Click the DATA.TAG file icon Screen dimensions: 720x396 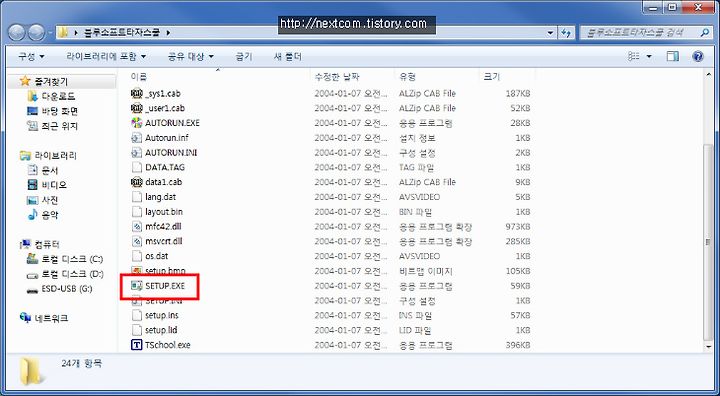(136, 167)
